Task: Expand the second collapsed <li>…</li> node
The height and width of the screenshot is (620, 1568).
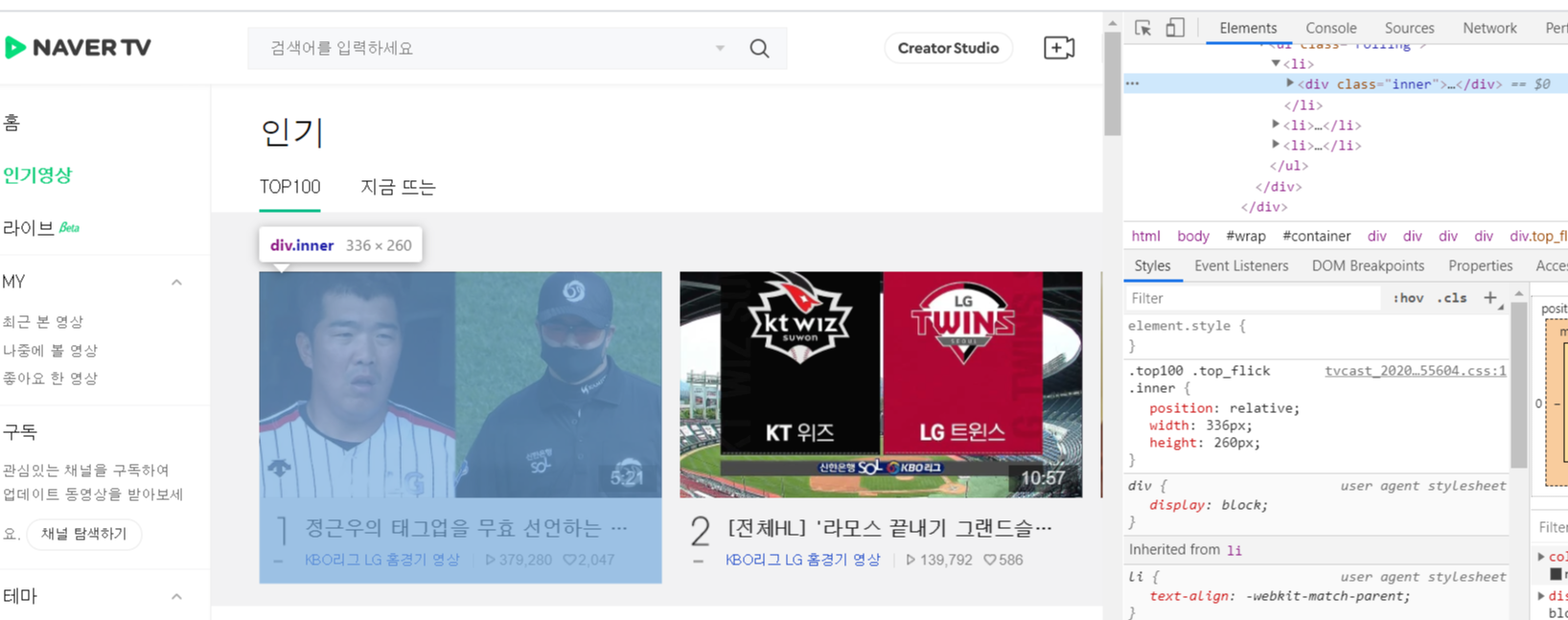Action: click(1276, 145)
